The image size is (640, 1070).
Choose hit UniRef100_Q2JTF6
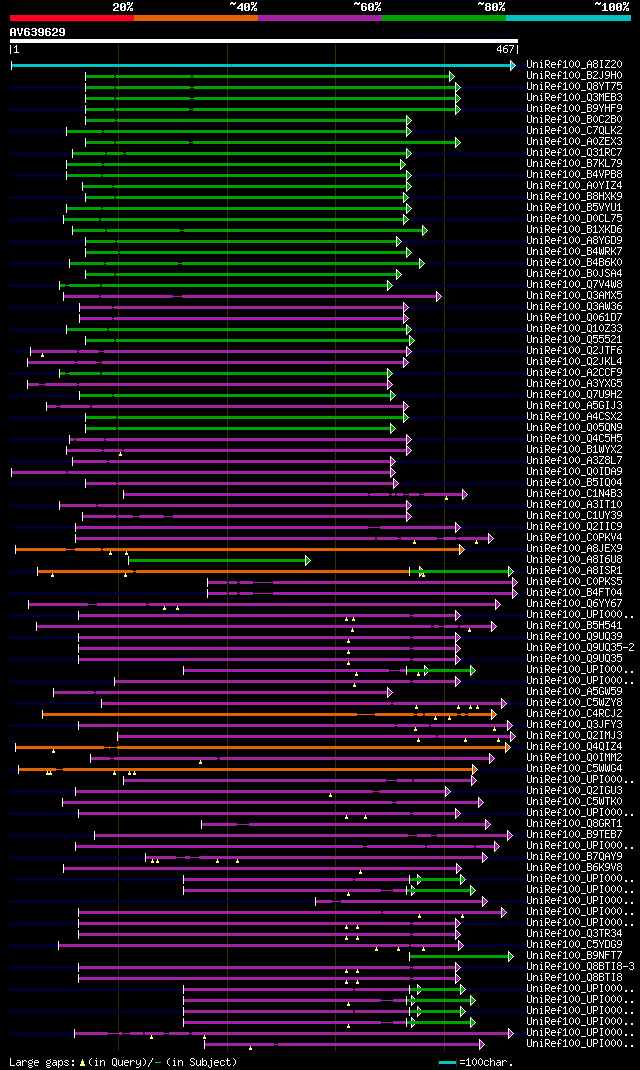[574, 351]
